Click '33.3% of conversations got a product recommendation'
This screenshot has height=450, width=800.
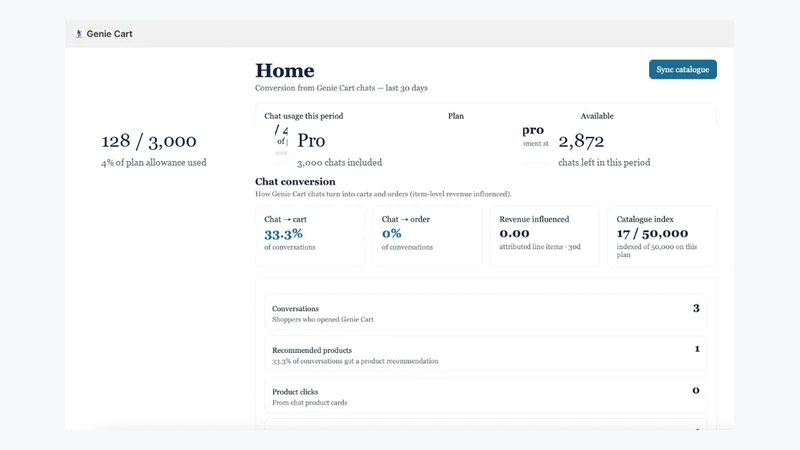click(x=355, y=361)
